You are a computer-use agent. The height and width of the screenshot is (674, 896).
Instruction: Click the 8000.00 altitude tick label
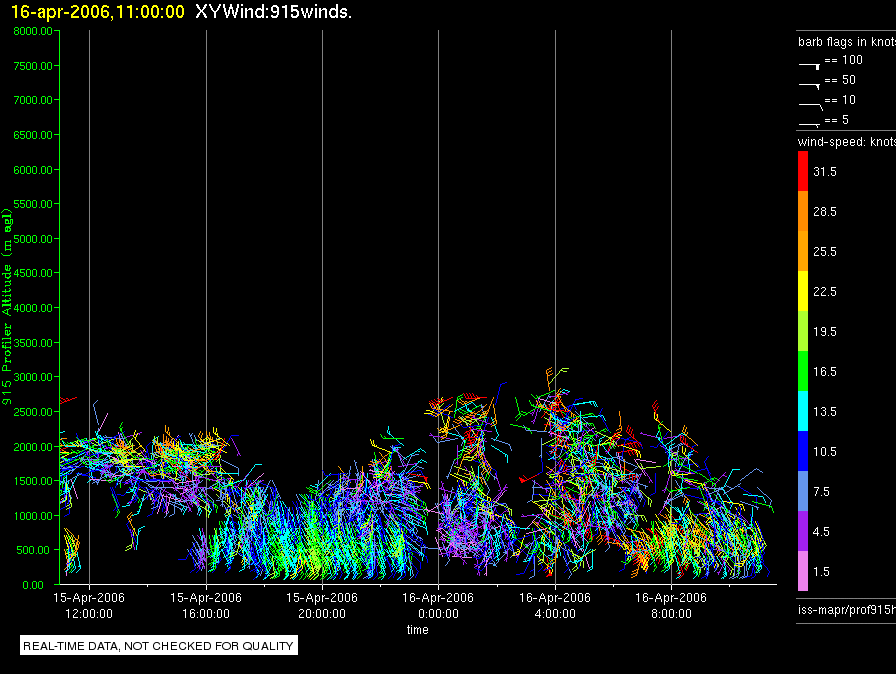point(33,31)
